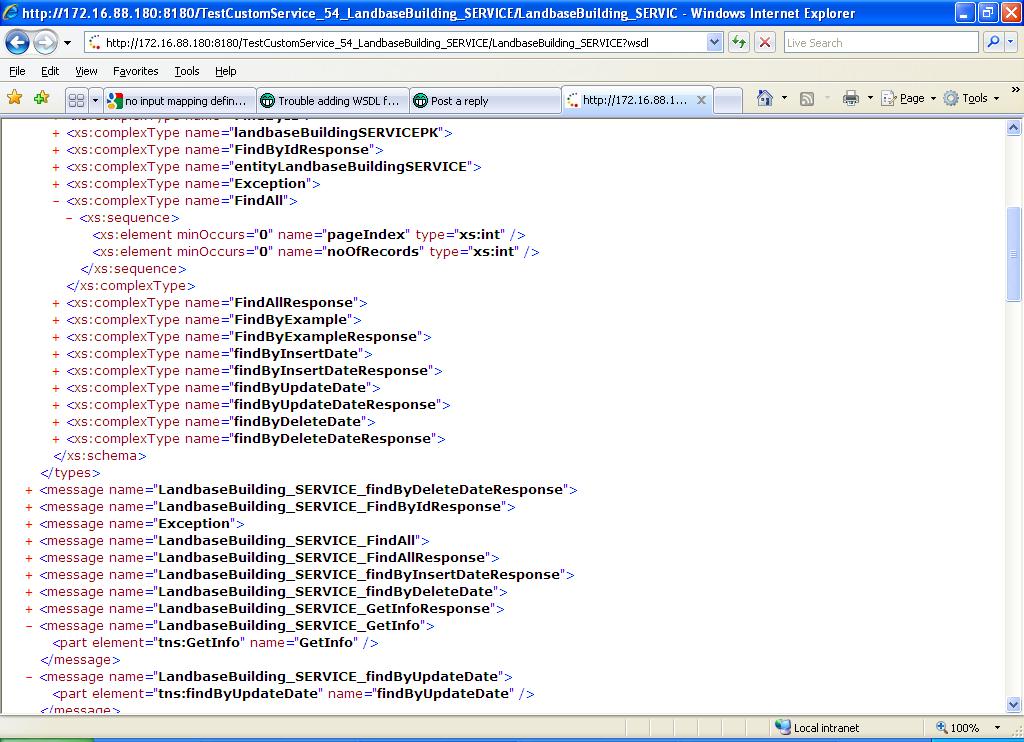Close the current http://172.16.88.1 tab
The height and width of the screenshot is (742, 1024).
(x=701, y=100)
